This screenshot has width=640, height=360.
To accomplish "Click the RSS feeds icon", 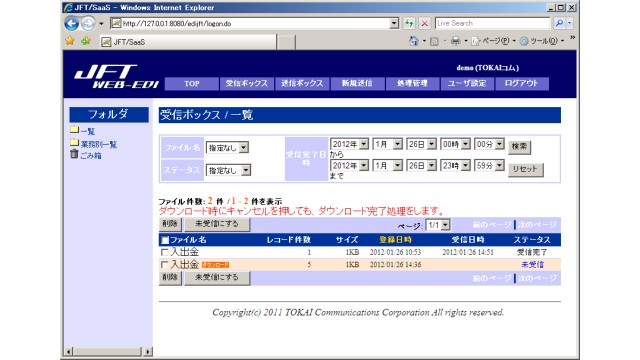I will 434,41.
